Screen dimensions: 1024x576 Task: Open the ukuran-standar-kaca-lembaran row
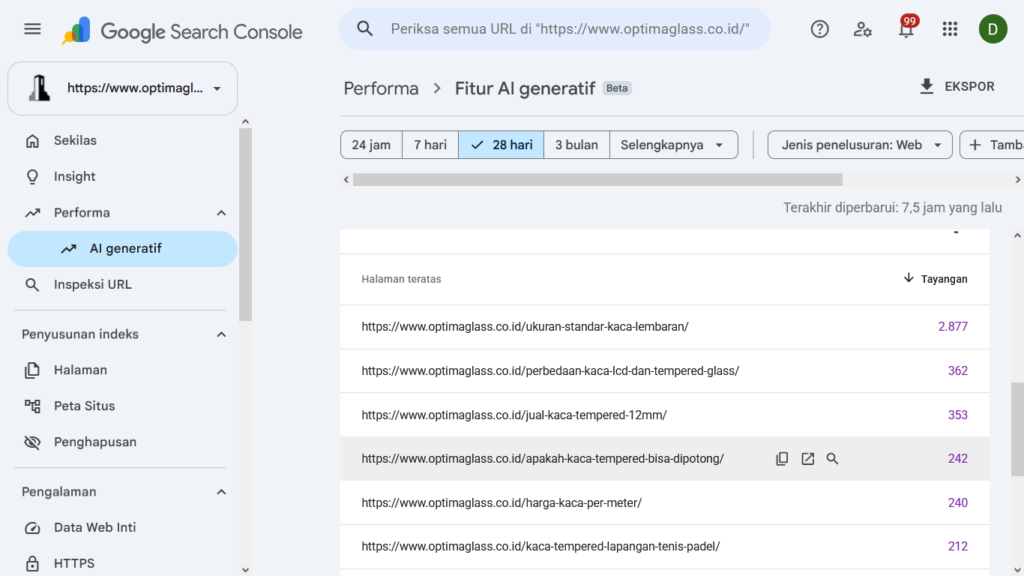664,327
